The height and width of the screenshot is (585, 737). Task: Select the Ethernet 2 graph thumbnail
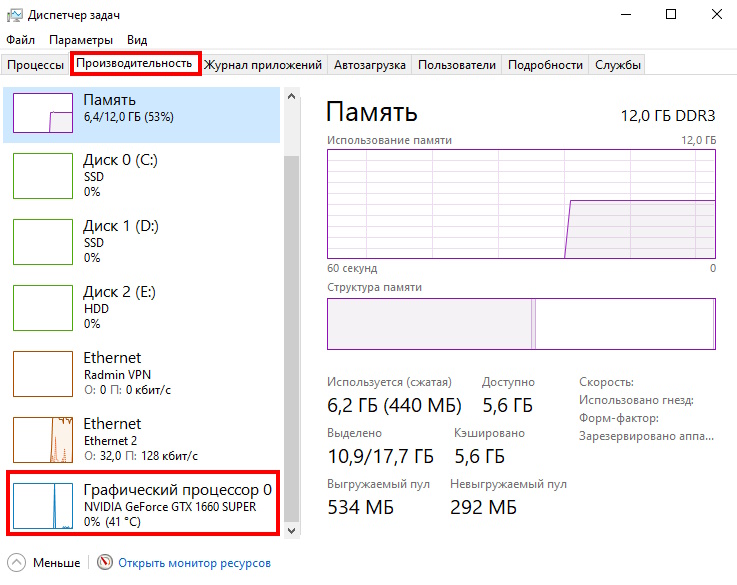(43, 440)
